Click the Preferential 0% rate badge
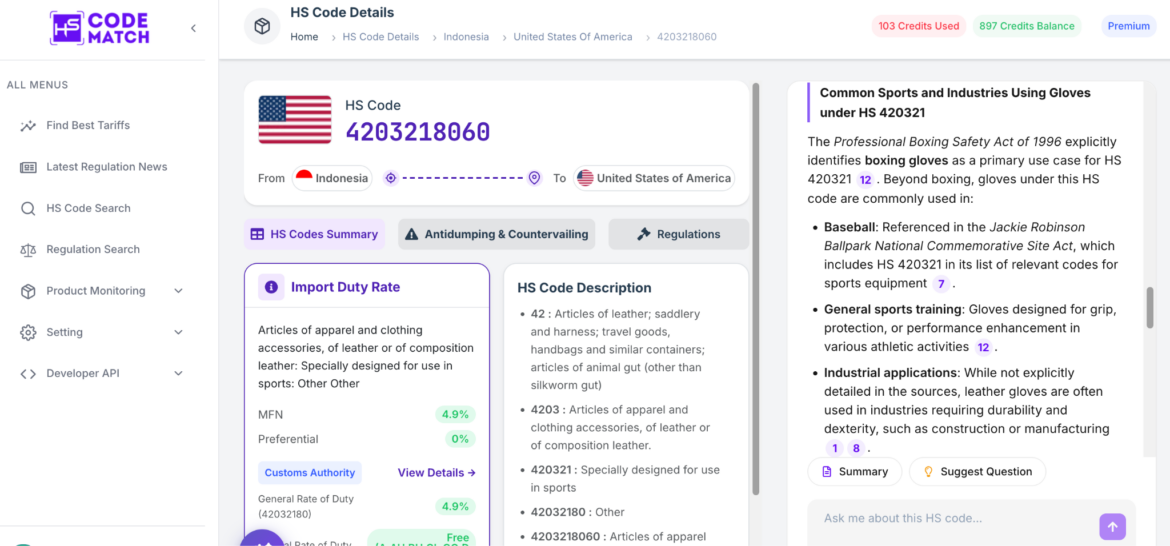This screenshot has width=1170, height=546. tap(460, 439)
